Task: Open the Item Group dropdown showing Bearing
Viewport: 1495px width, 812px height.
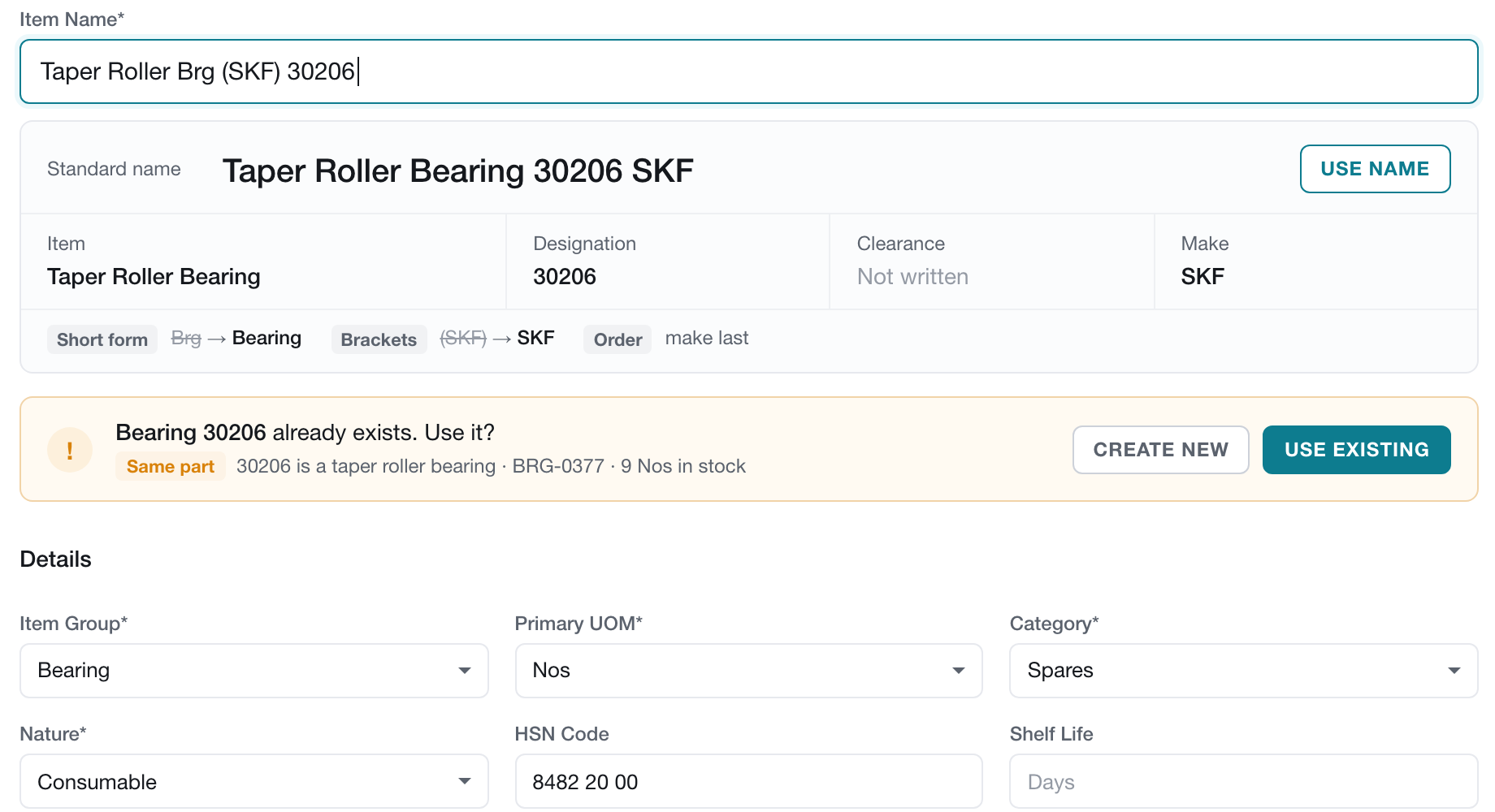Action: pos(253,671)
